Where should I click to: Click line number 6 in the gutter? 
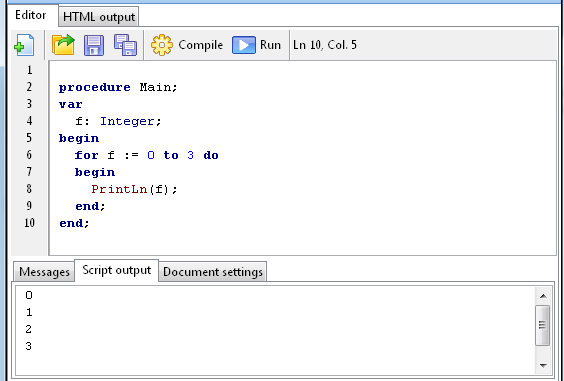29,155
